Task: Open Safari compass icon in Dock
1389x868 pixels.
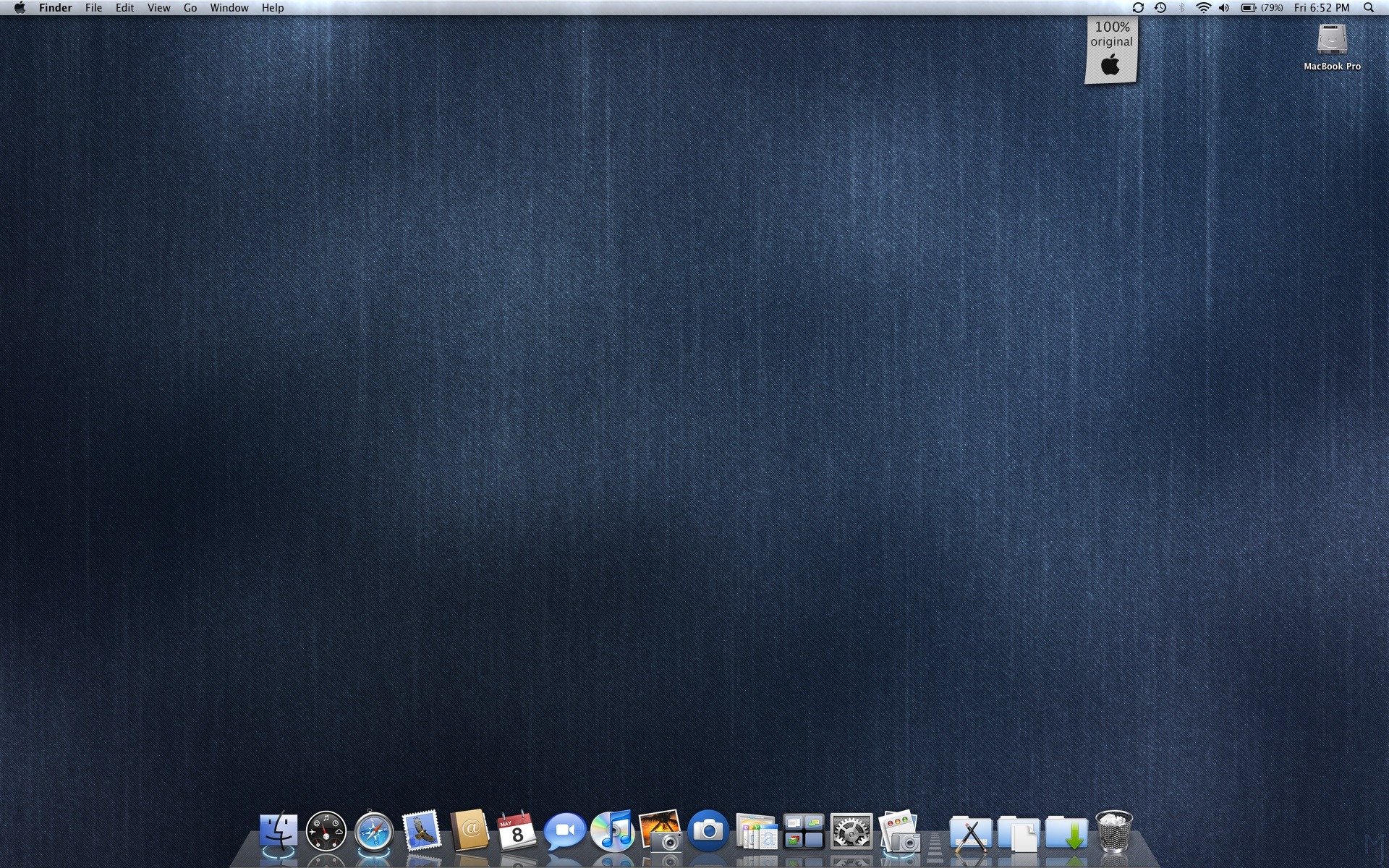Action: click(x=374, y=832)
